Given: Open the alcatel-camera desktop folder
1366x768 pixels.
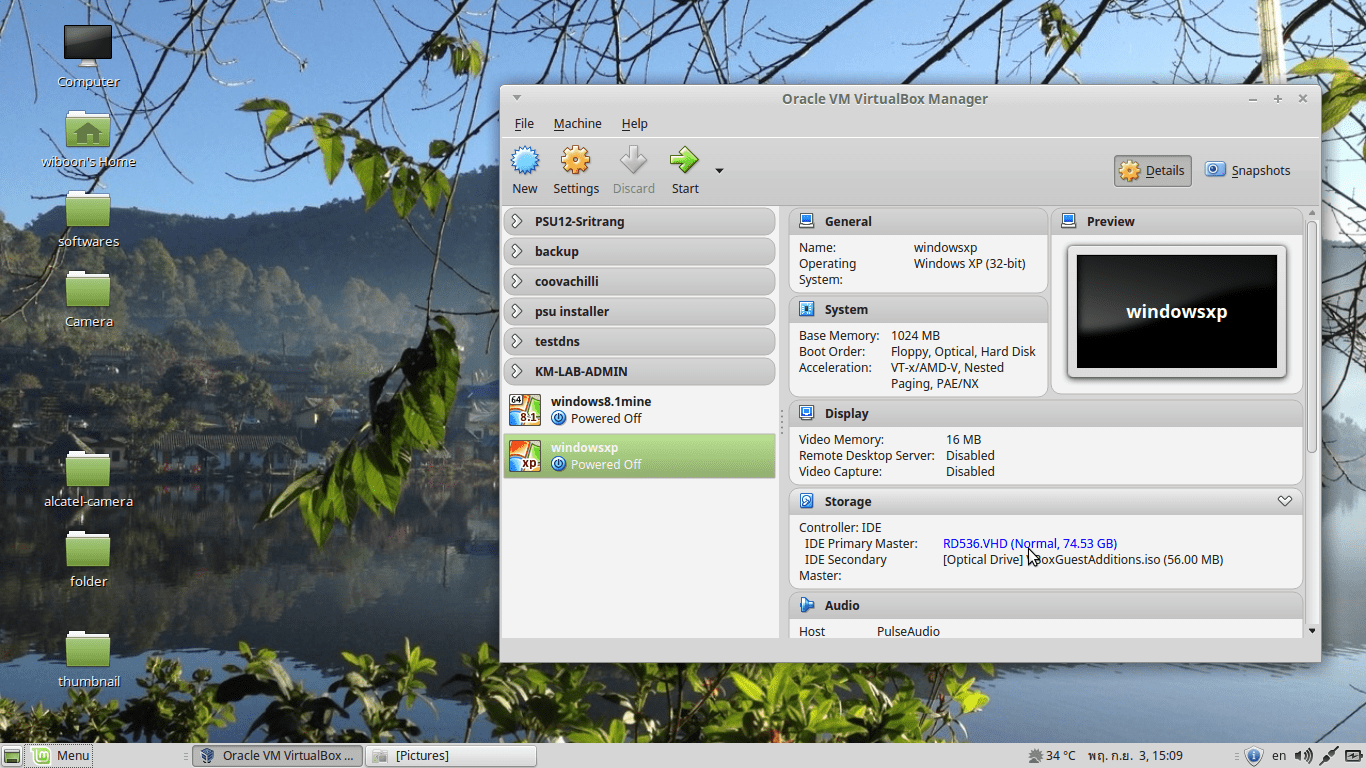Looking at the screenshot, I should 88,469.
